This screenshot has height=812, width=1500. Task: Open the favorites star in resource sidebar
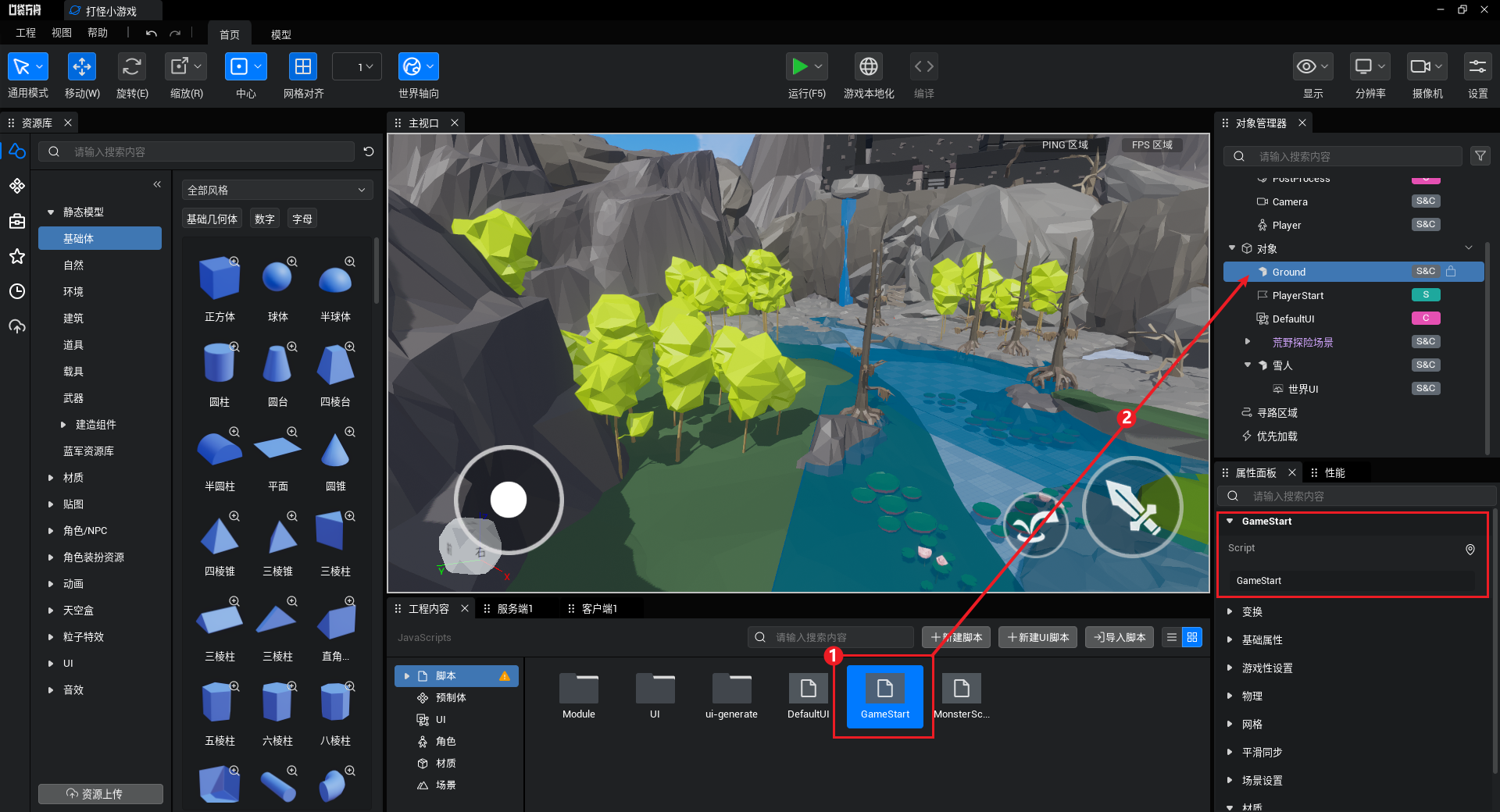[17, 256]
